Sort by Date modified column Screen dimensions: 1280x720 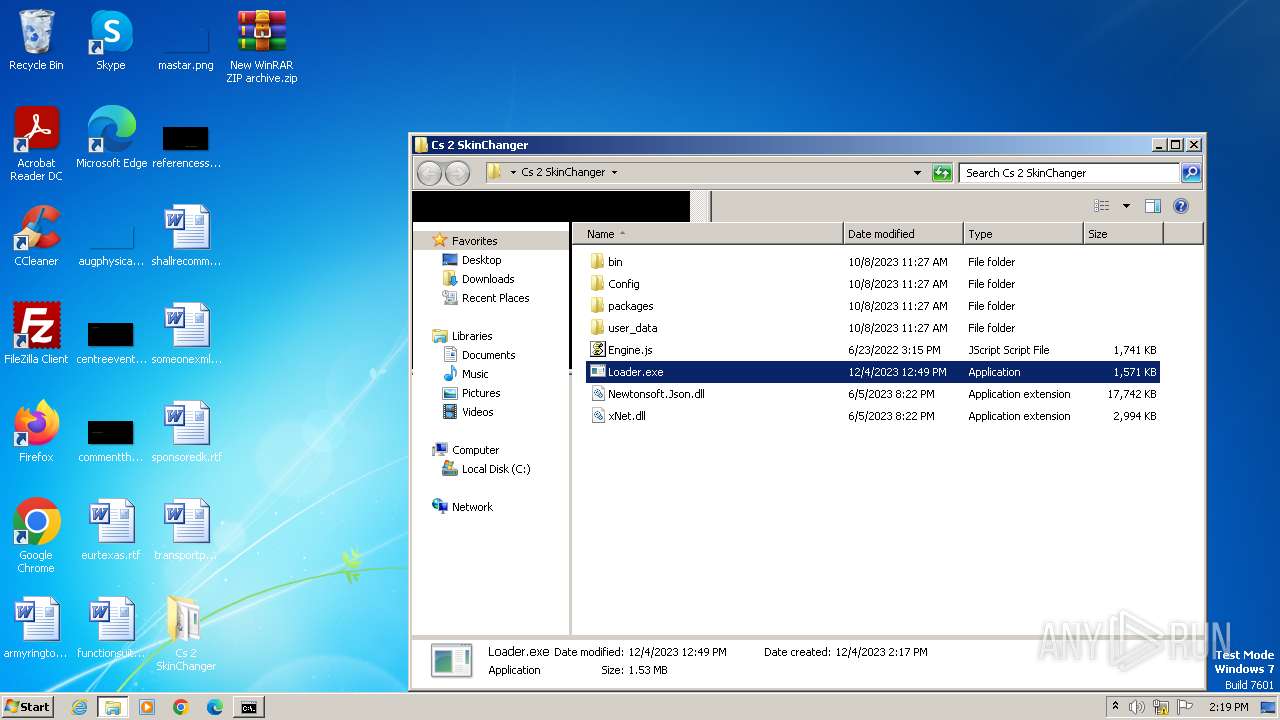[903, 234]
